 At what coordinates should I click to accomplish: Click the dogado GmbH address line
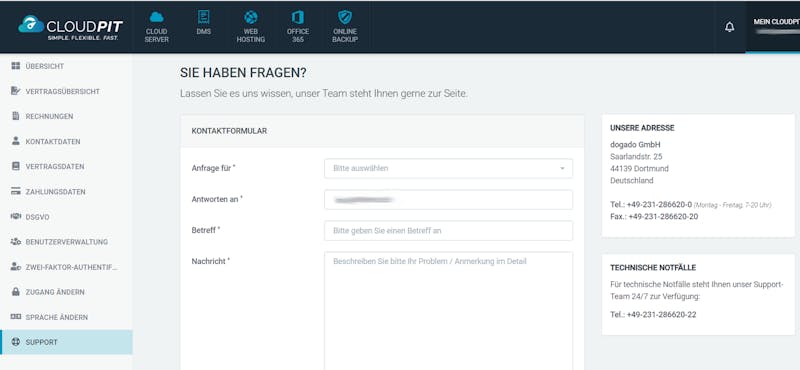(635, 144)
